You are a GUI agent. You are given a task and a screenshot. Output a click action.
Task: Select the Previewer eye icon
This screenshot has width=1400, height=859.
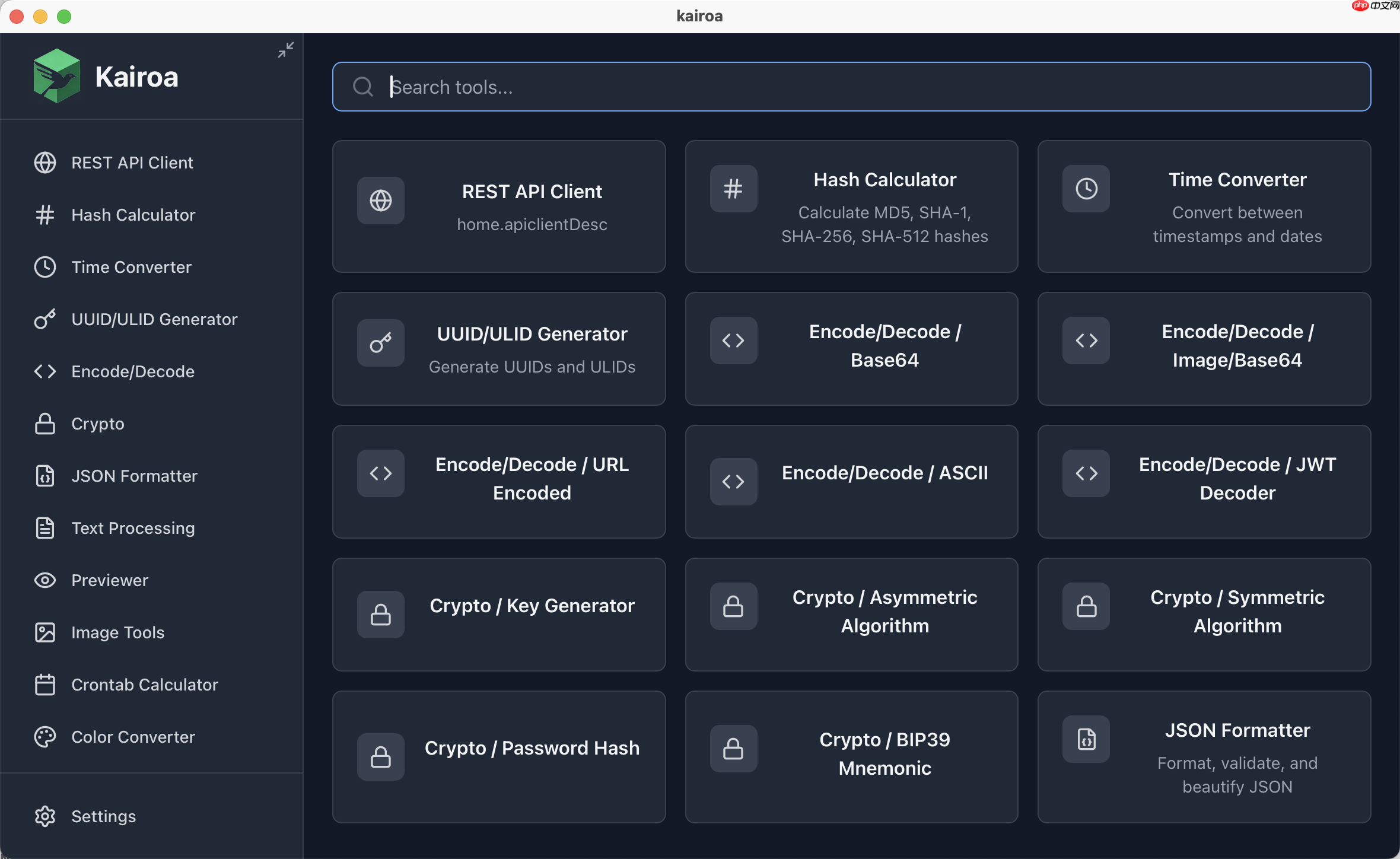[x=44, y=580]
